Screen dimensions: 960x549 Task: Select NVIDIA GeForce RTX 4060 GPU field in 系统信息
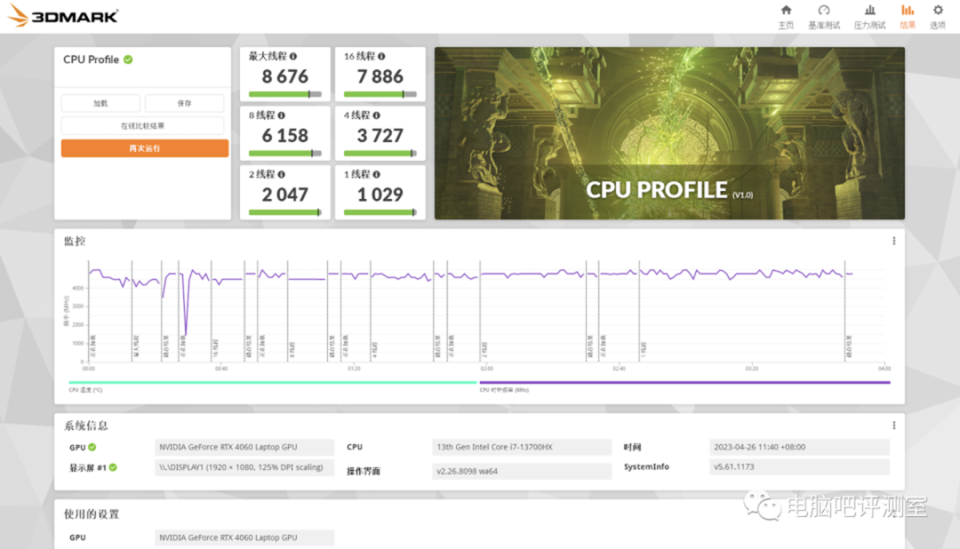pos(244,447)
